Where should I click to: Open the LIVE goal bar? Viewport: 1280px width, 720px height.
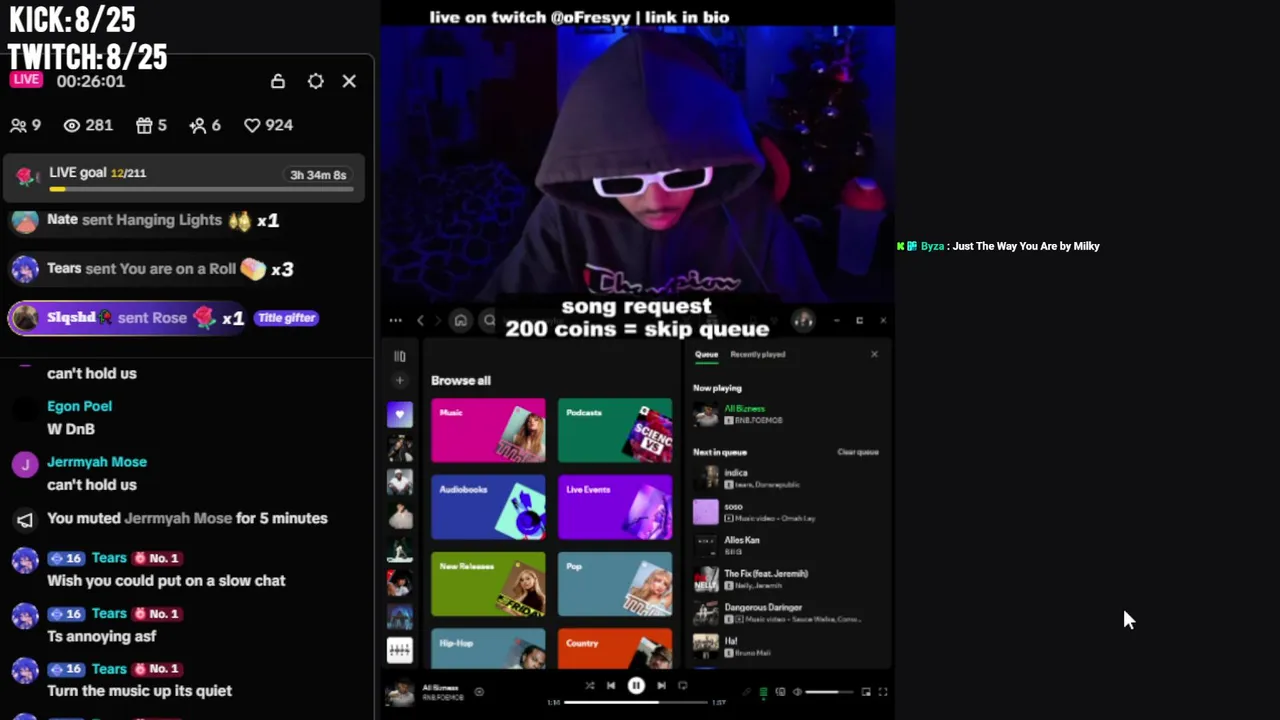point(184,177)
